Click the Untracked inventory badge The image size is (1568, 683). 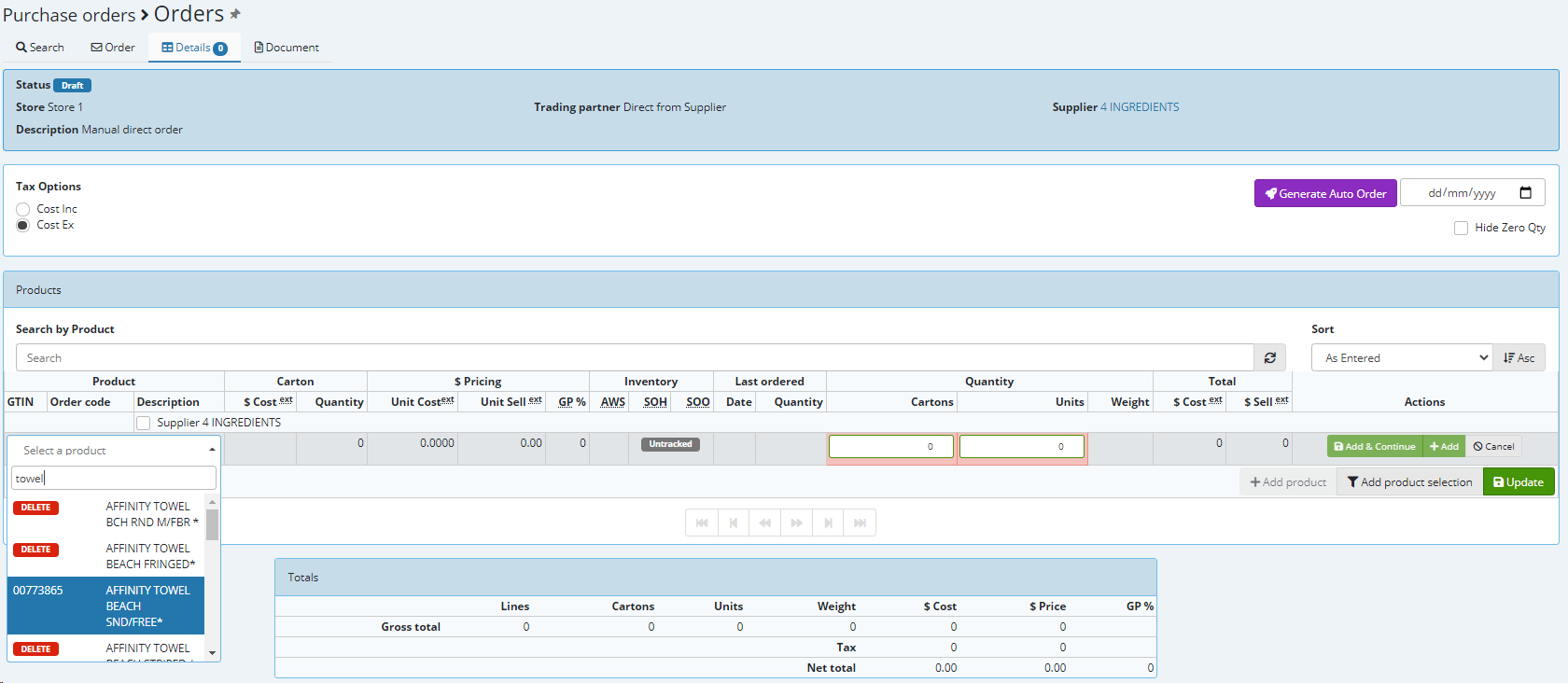coord(670,444)
